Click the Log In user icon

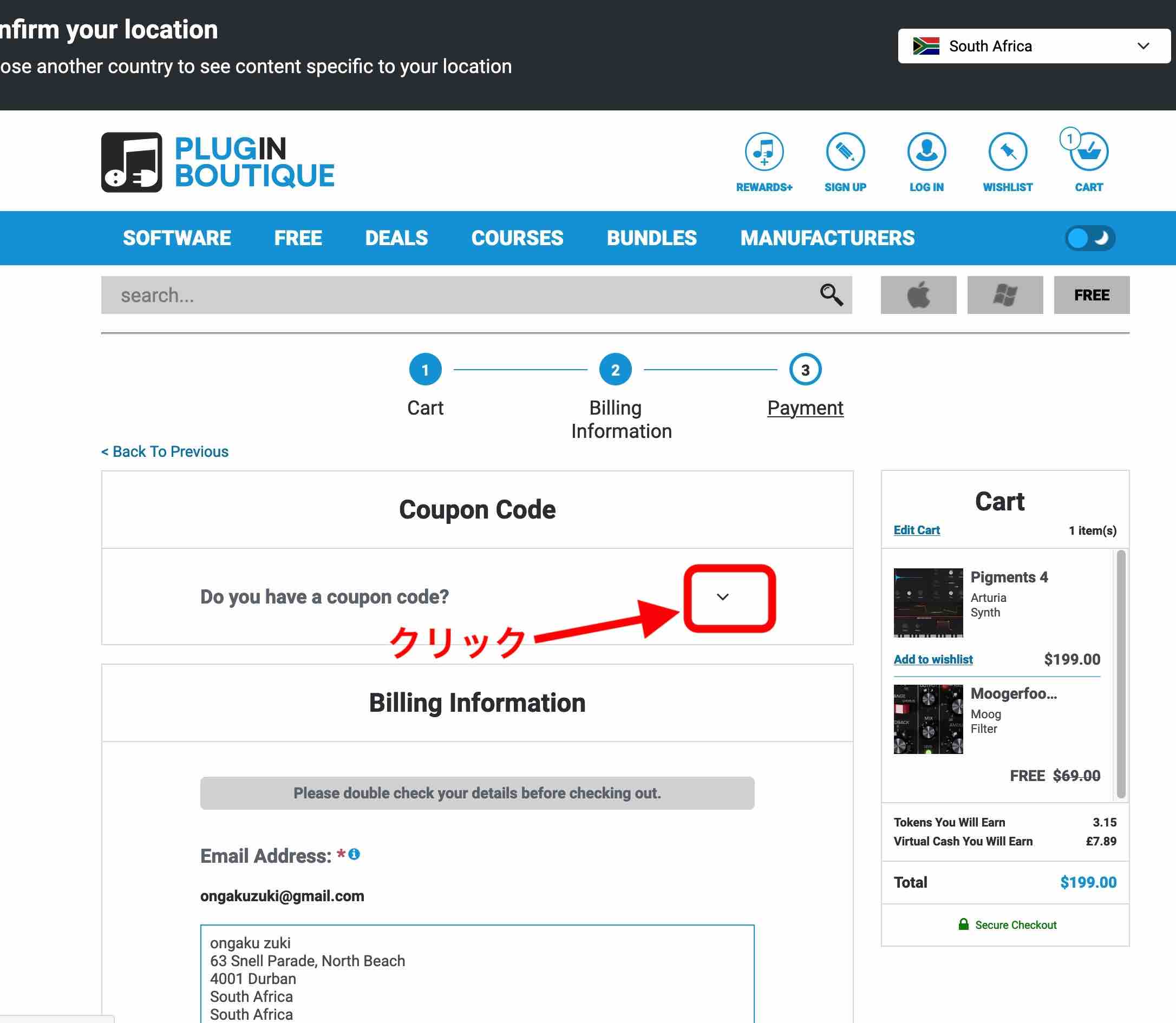(x=926, y=152)
